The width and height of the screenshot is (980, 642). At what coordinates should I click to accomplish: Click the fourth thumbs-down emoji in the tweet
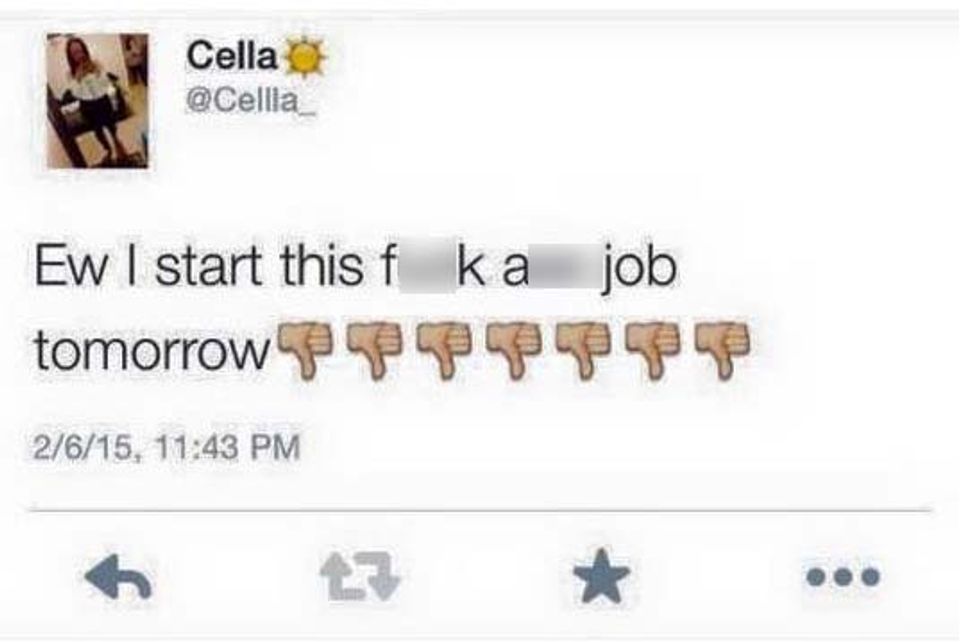pos(514,350)
